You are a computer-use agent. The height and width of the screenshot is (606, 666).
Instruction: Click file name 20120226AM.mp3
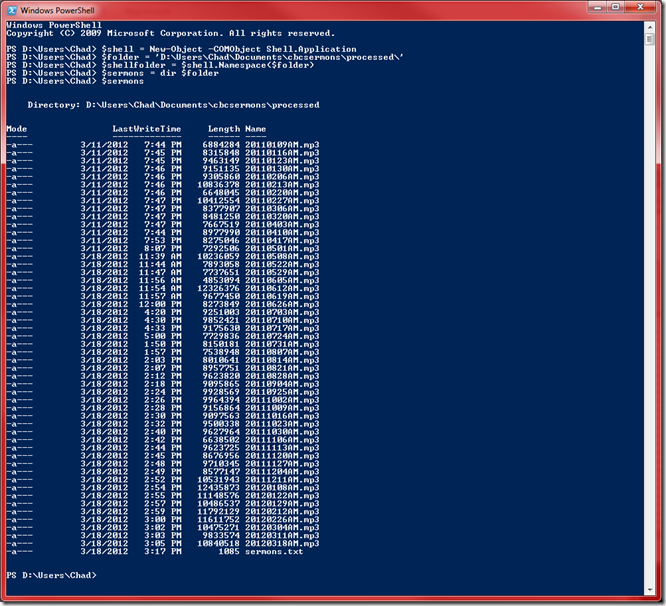(x=282, y=520)
